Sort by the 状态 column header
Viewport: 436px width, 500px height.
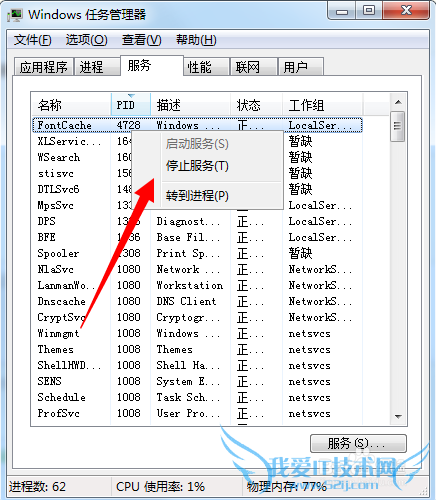point(257,105)
